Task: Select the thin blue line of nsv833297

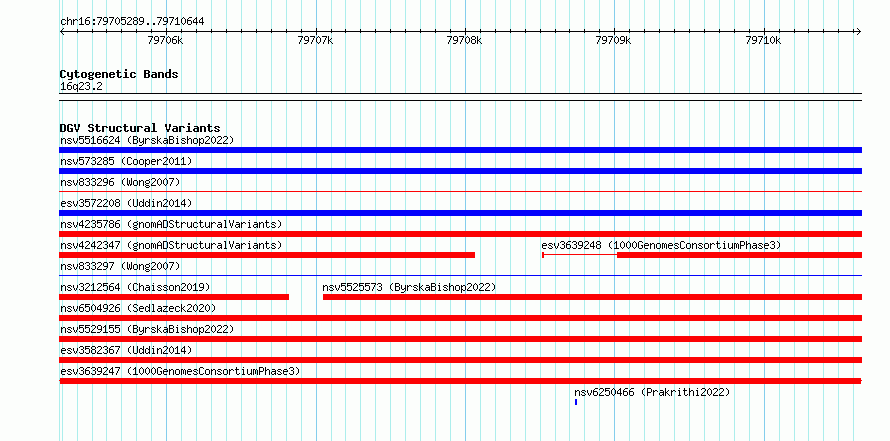Action: click(460, 276)
